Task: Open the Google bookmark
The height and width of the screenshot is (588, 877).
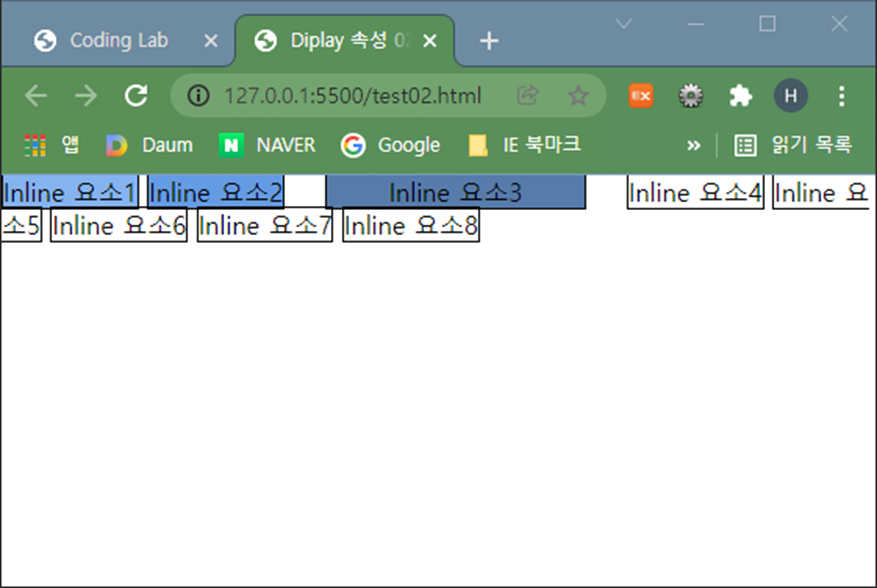Action: (x=390, y=145)
